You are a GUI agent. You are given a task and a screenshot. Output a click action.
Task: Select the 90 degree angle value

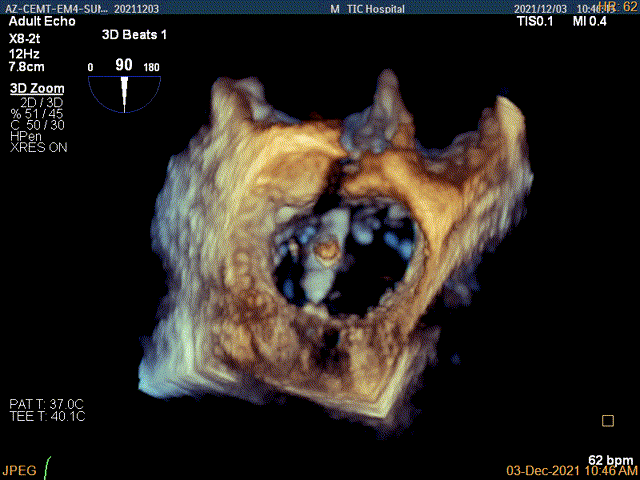click(x=124, y=65)
